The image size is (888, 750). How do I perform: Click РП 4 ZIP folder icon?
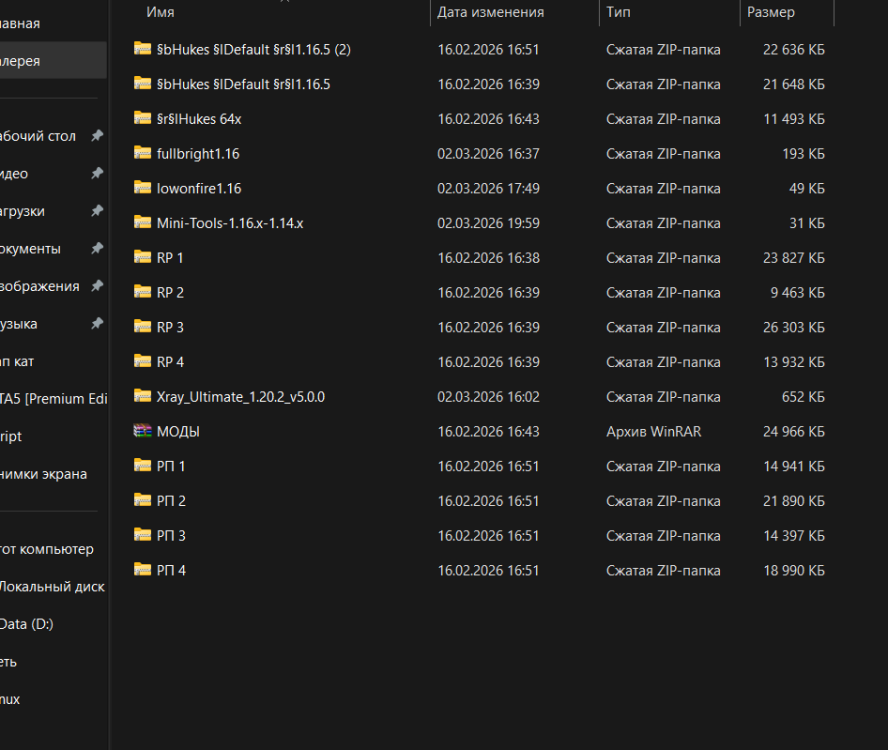point(142,569)
